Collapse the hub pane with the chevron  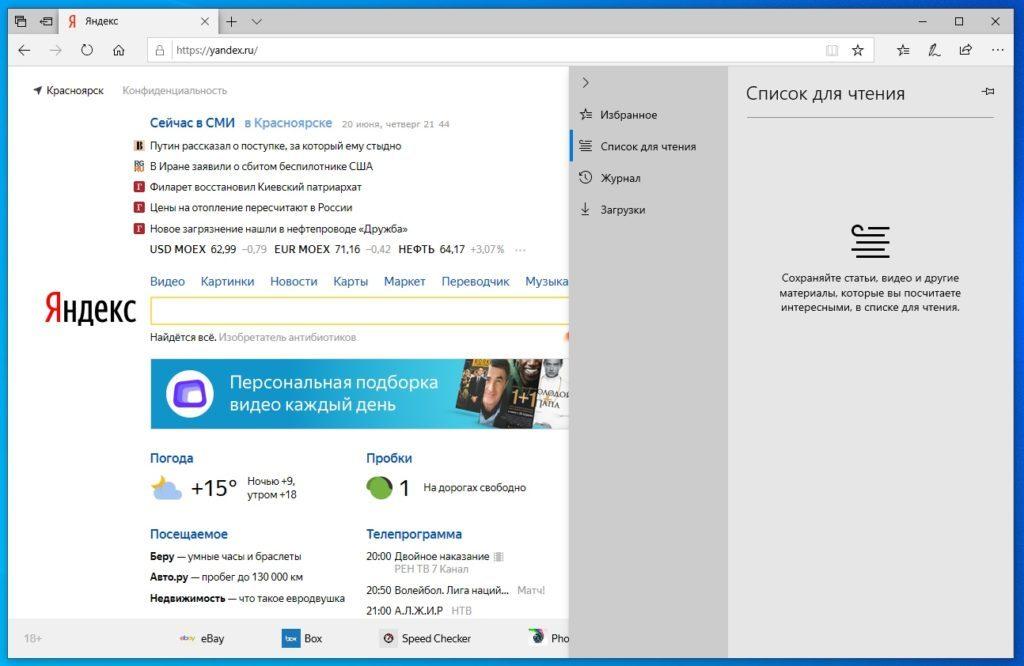(x=585, y=83)
